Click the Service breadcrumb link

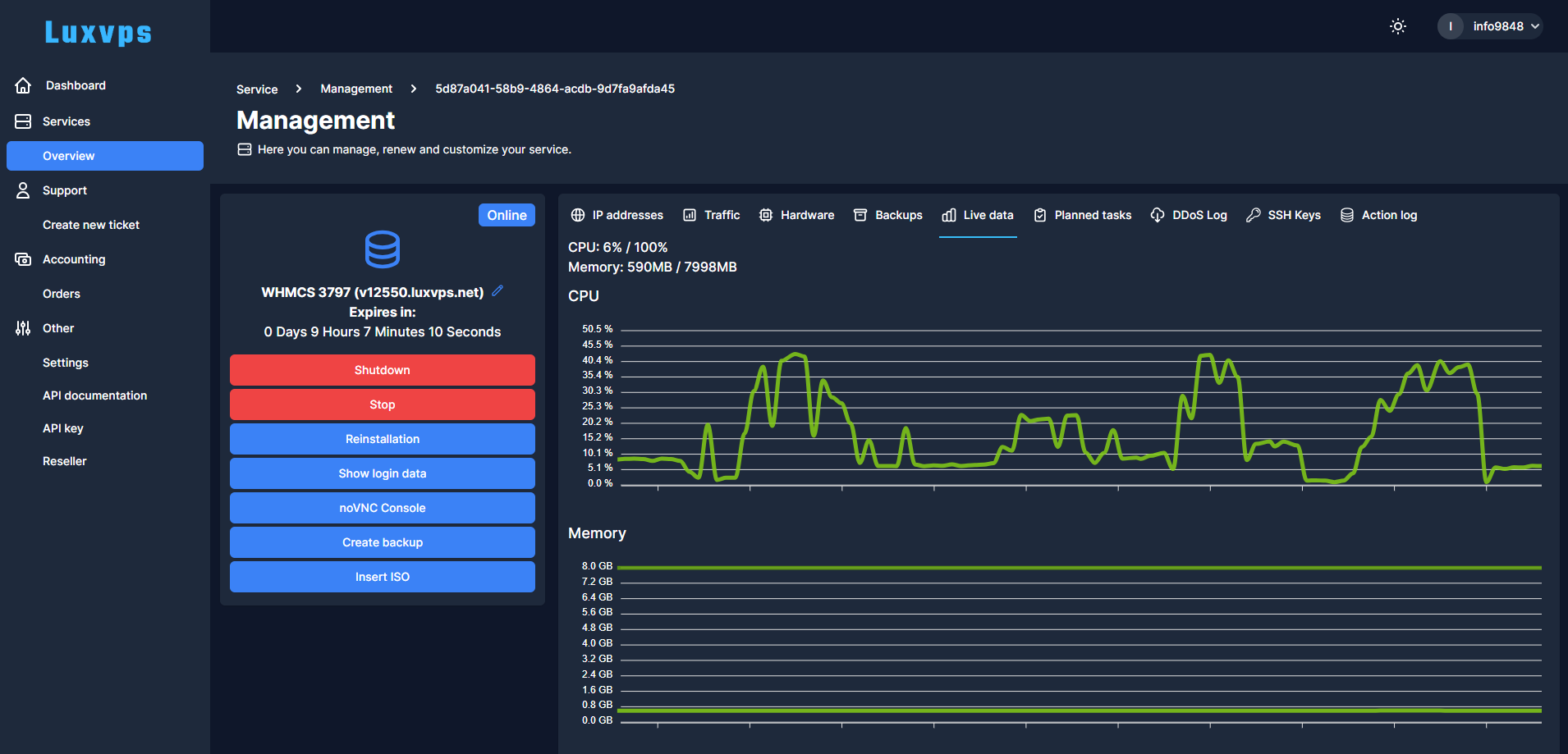pyautogui.click(x=257, y=89)
